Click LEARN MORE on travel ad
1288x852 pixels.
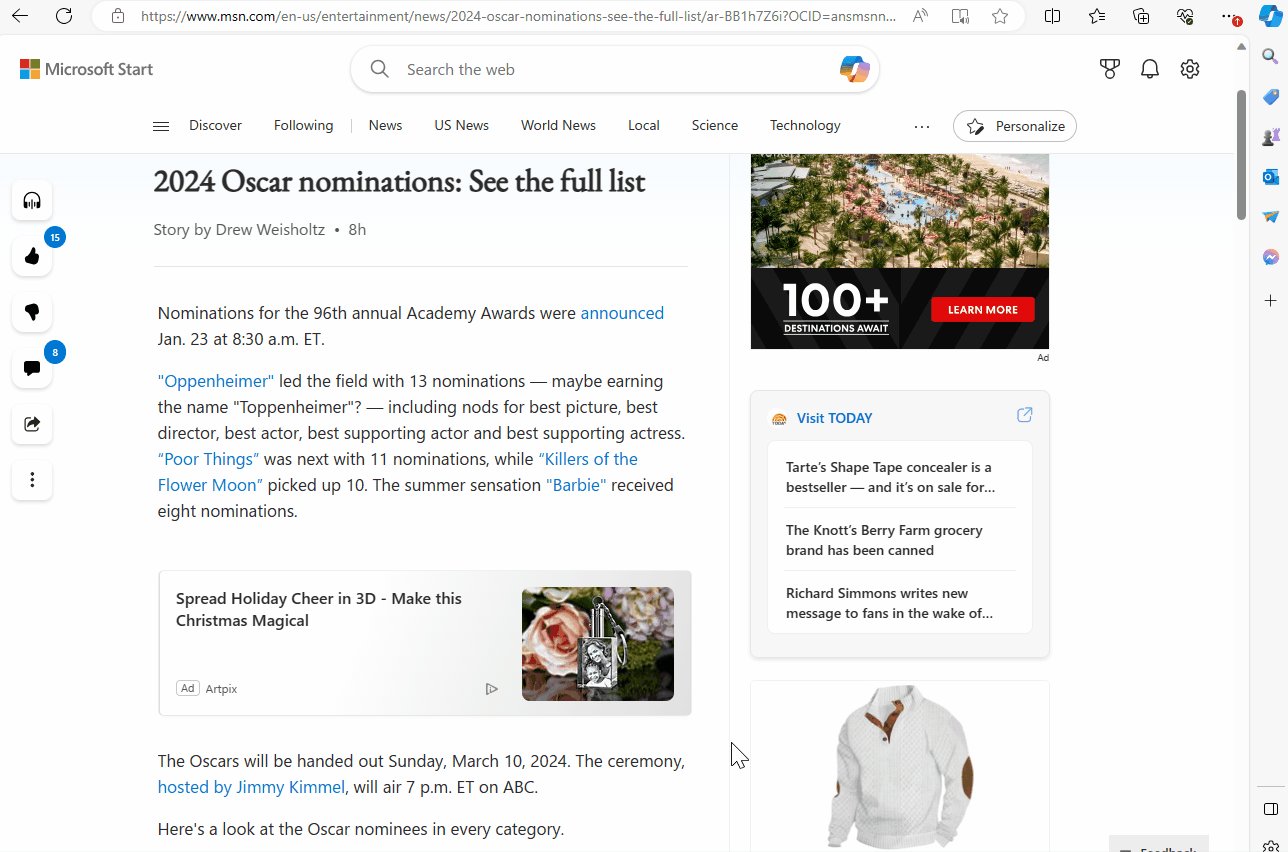coord(982,309)
